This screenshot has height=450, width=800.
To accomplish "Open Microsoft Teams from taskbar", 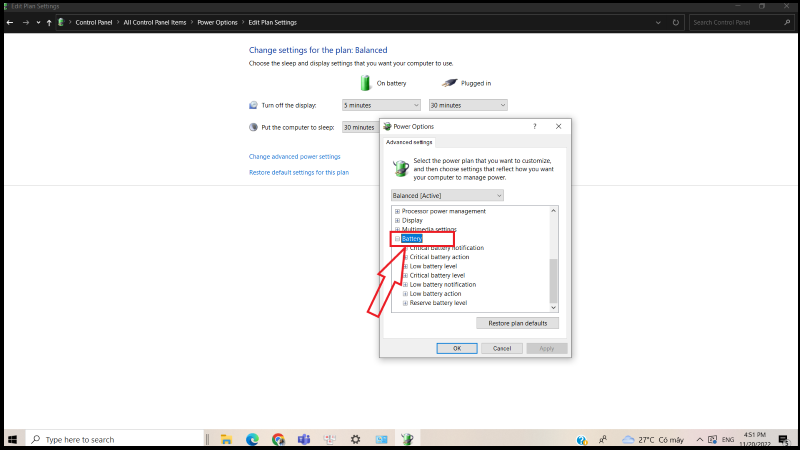I will click(x=304, y=439).
